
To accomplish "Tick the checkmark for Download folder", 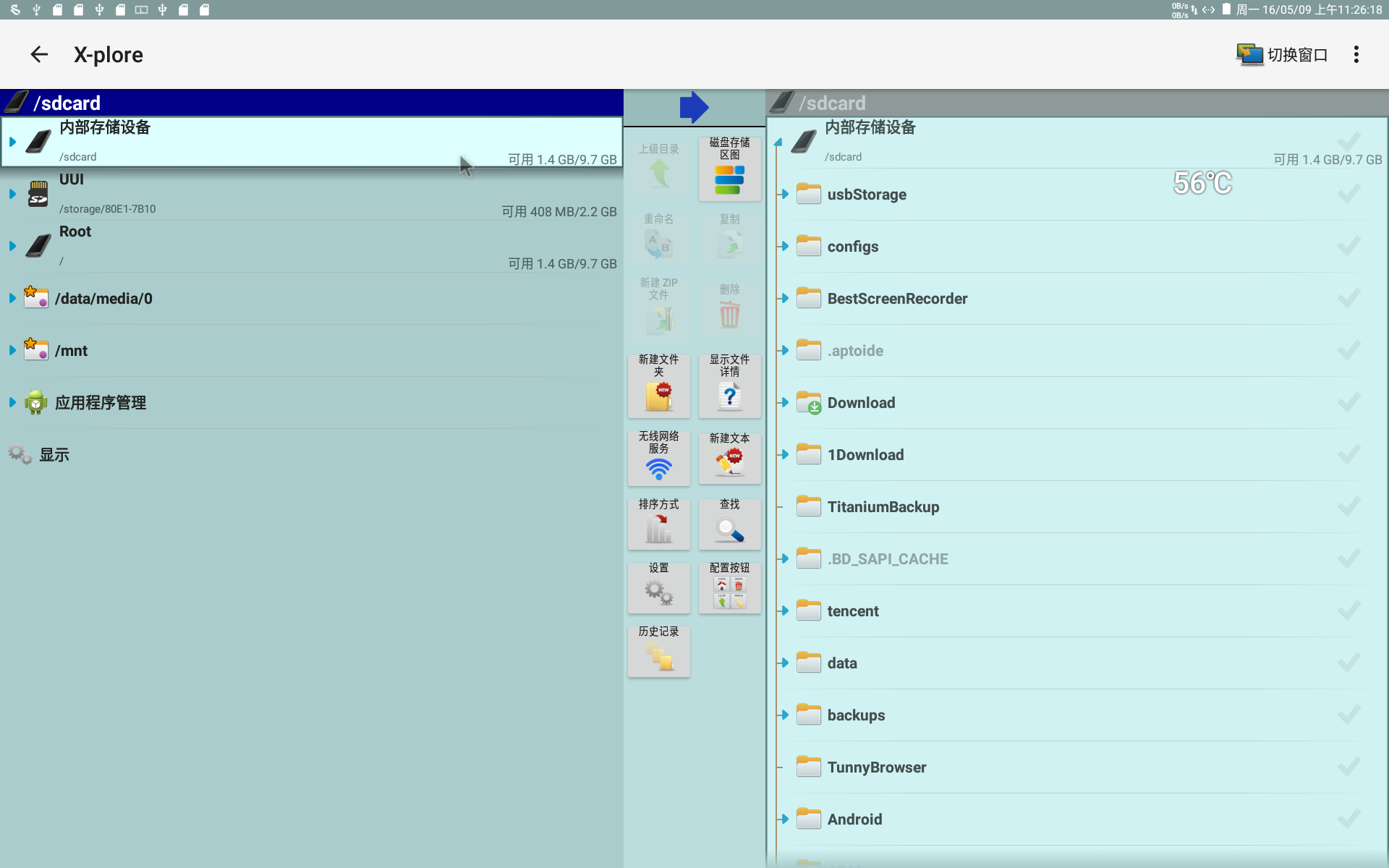I will pos(1348,402).
